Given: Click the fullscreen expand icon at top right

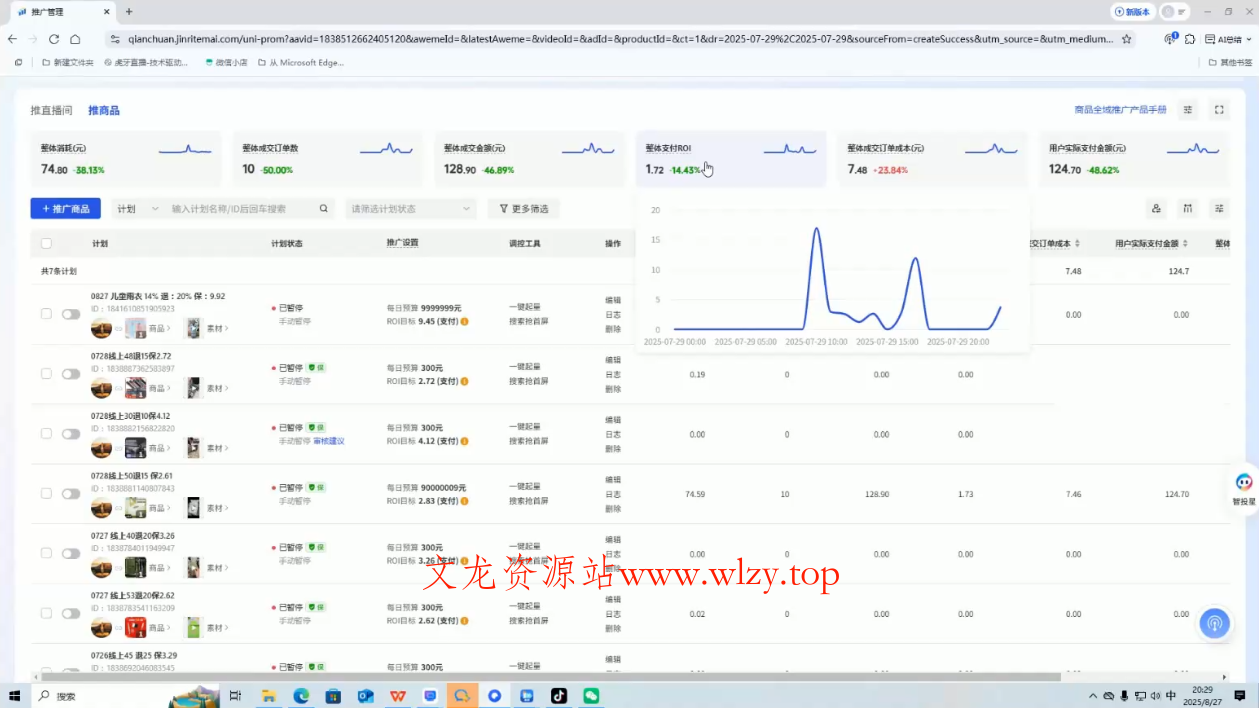Looking at the screenshot, I should (1219, 110).
